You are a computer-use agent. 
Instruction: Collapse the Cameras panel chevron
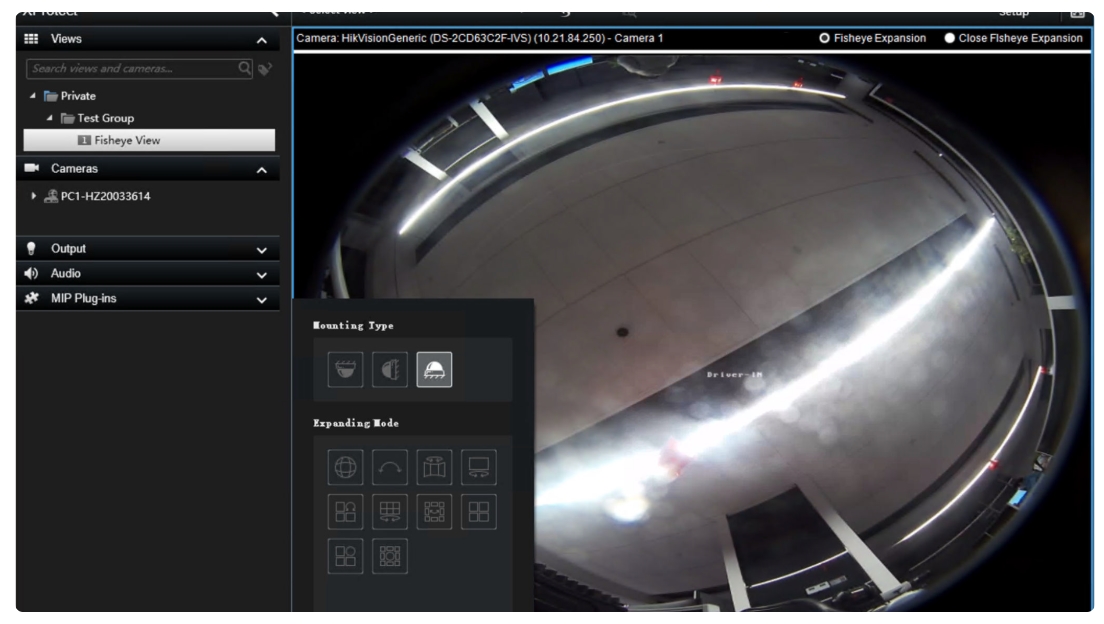[261, 170]
